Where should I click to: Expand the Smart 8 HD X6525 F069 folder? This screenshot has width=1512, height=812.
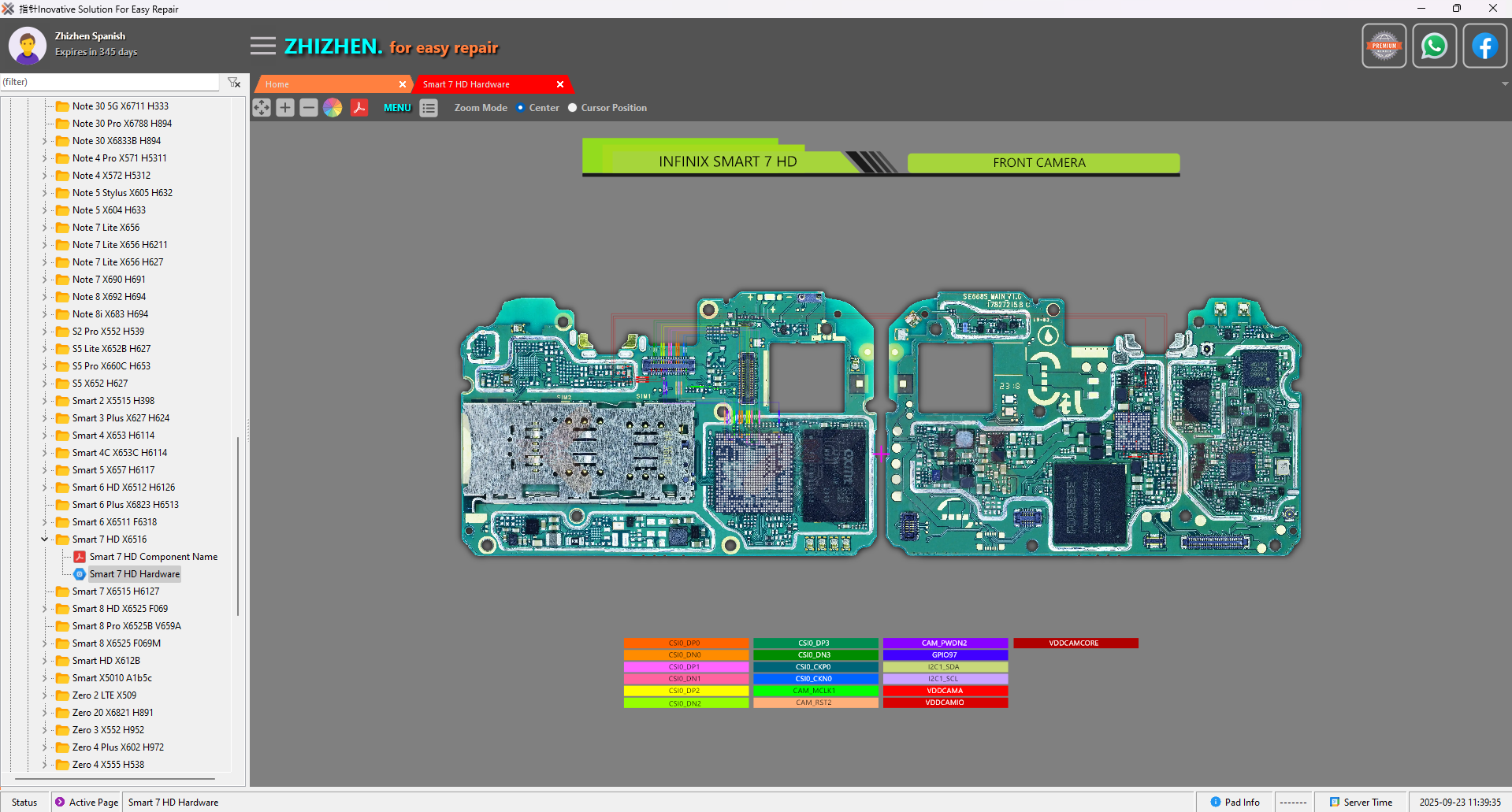point(44,609)
